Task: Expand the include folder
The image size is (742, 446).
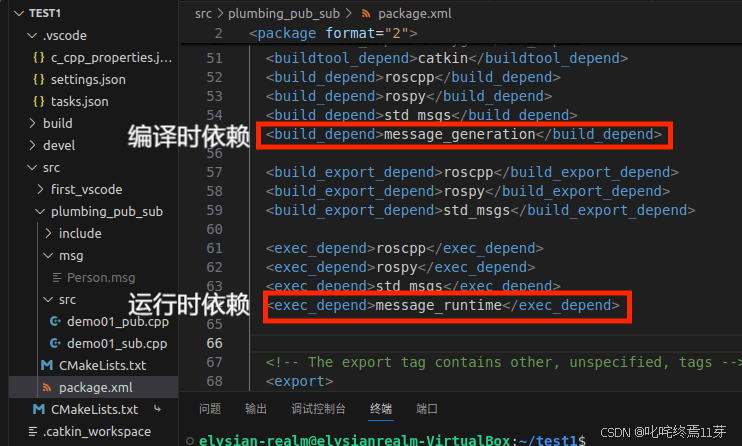Action: pos(48,233)
